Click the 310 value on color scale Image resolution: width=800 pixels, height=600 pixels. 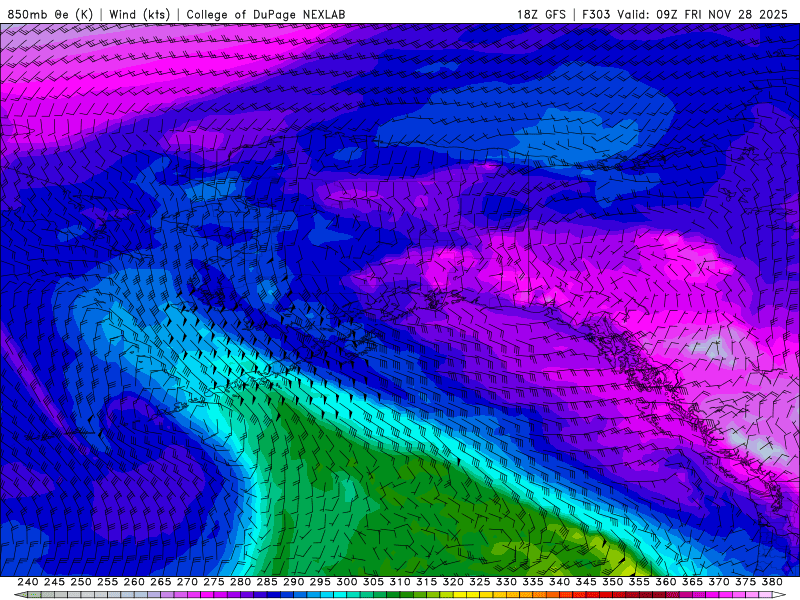pos(399,582)
